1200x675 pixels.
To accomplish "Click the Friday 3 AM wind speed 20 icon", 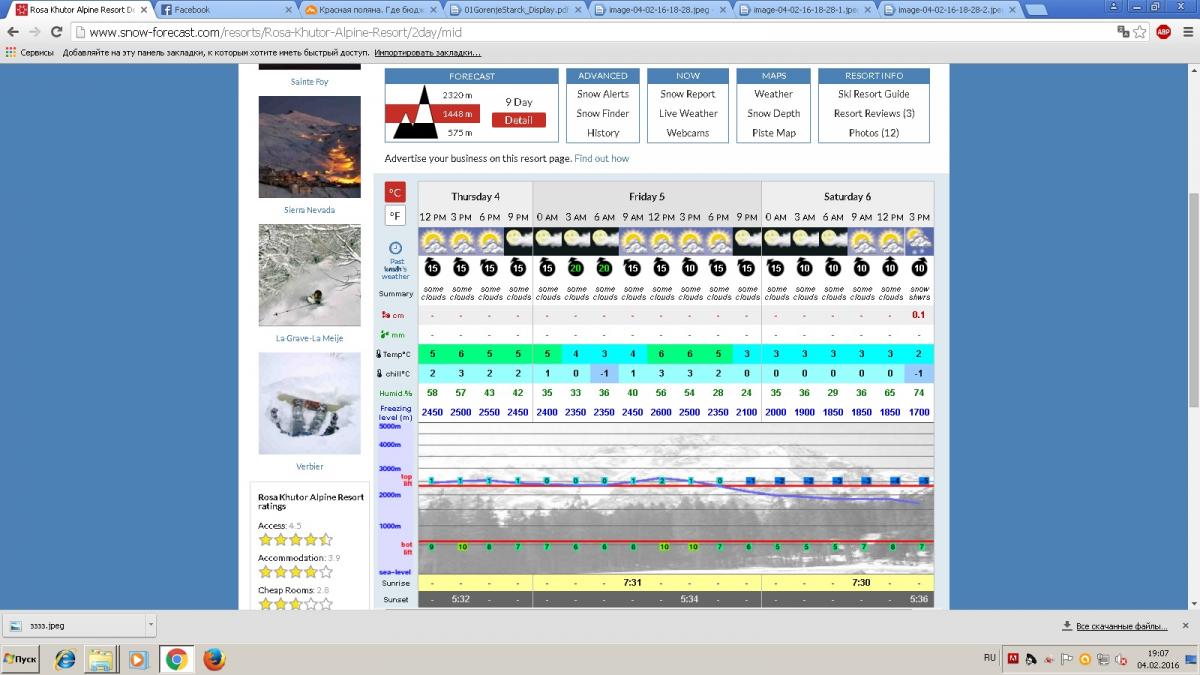I will 575,268.
